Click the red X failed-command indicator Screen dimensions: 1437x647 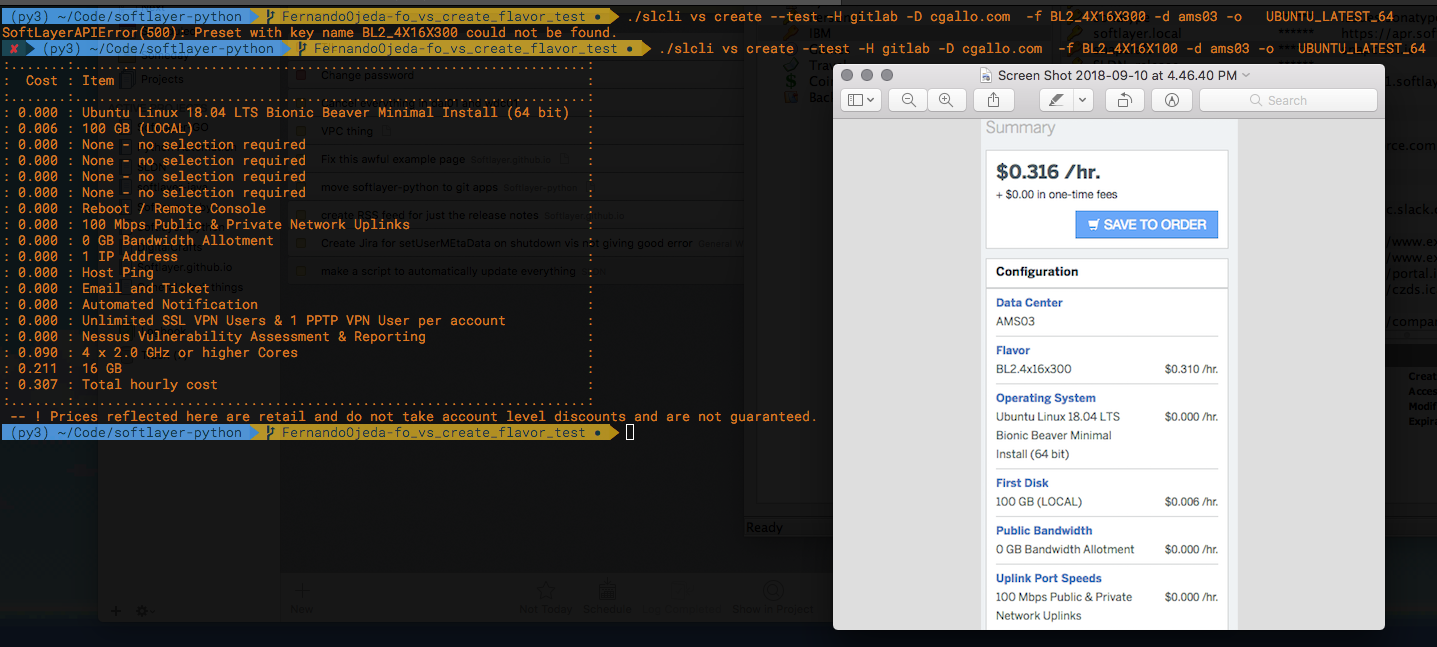point(14,48)
